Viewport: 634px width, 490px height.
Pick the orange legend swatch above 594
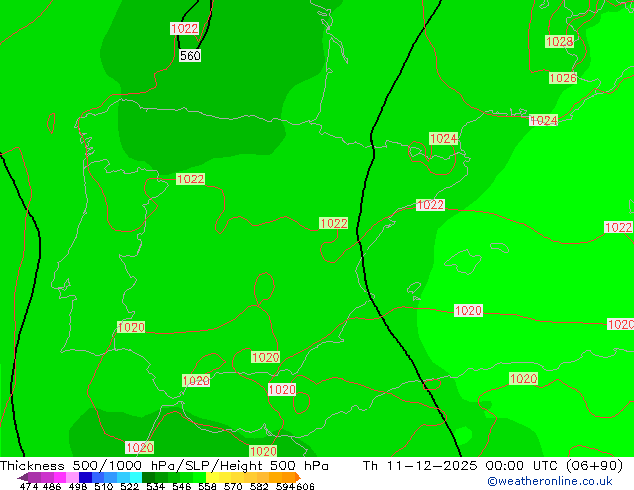(288, 477)
